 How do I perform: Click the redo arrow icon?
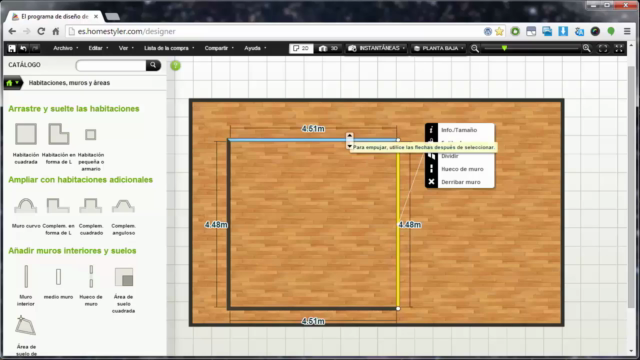click(x=35, y=48)
